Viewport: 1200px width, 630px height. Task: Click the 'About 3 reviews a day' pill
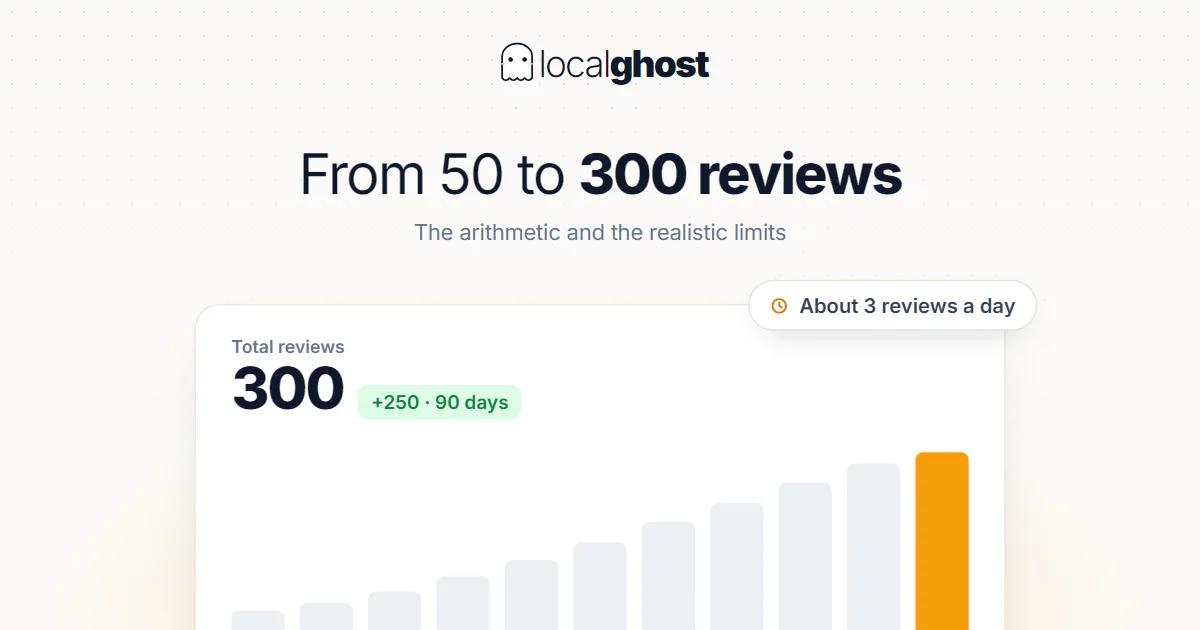pyautogui.click(x=892, y=306)
